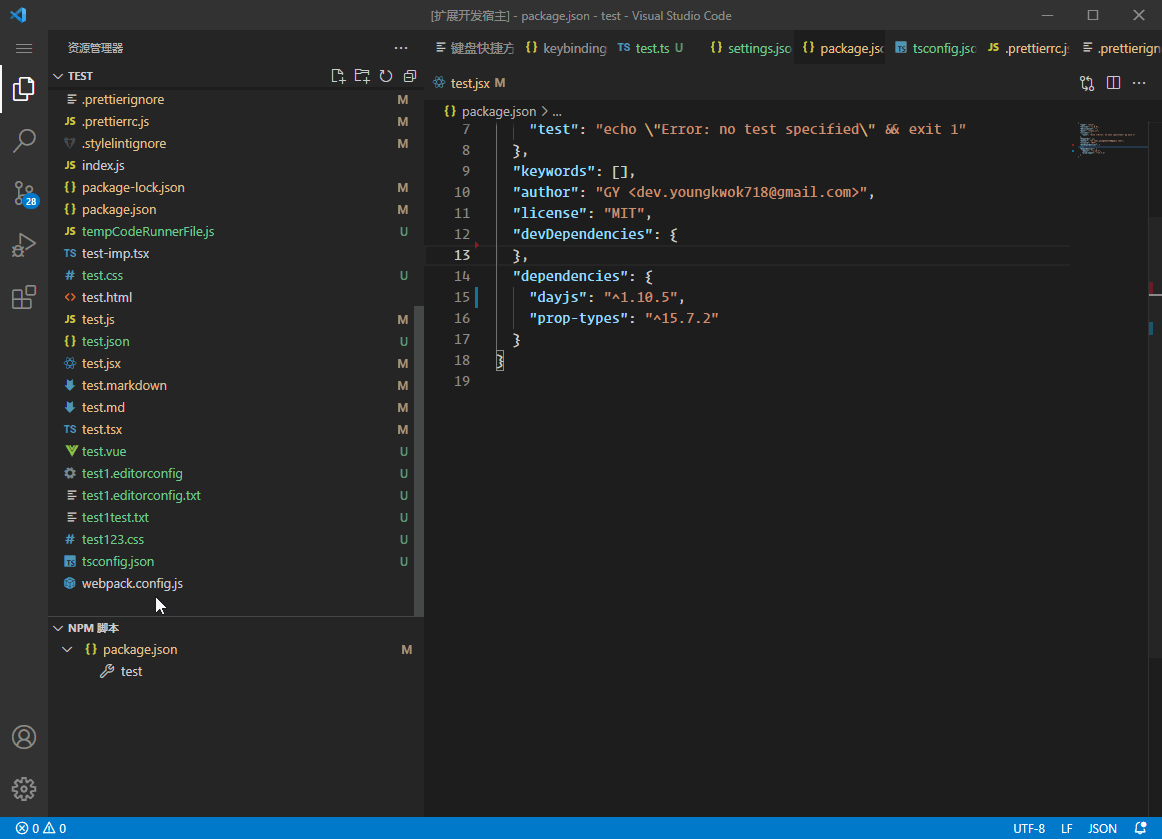
Task: Open the Extensions view
Action: (x=24, y=297)
